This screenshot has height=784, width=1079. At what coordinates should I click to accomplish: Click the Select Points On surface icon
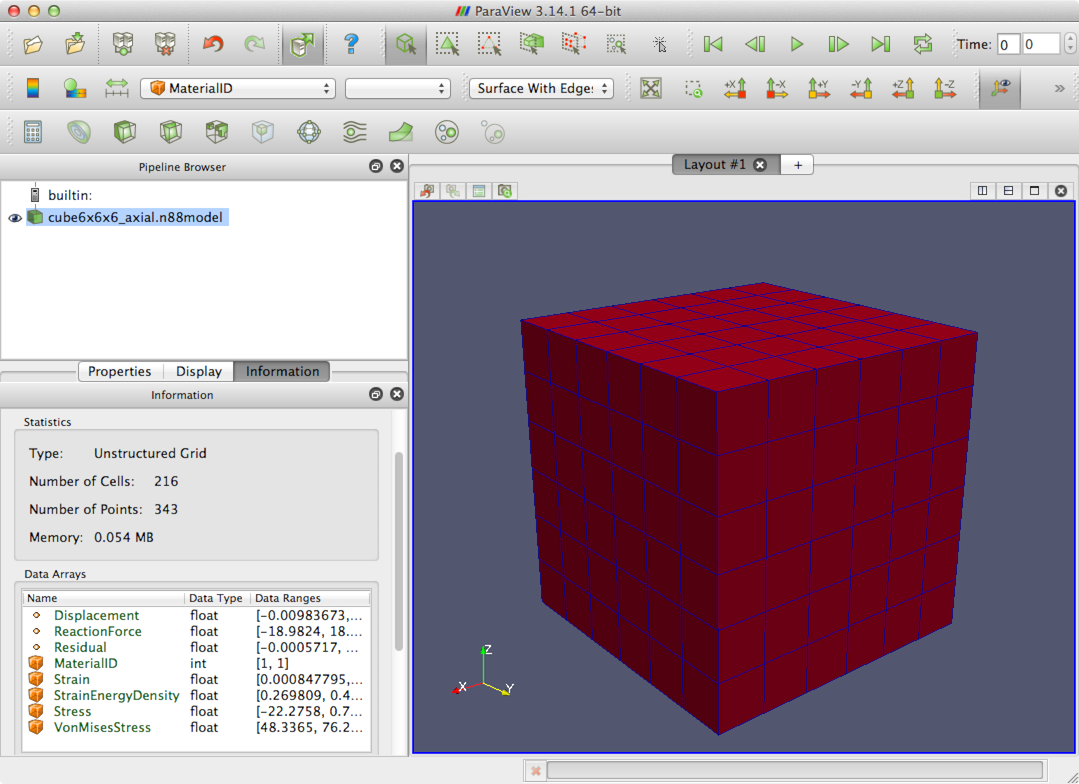tap(489, 44)
